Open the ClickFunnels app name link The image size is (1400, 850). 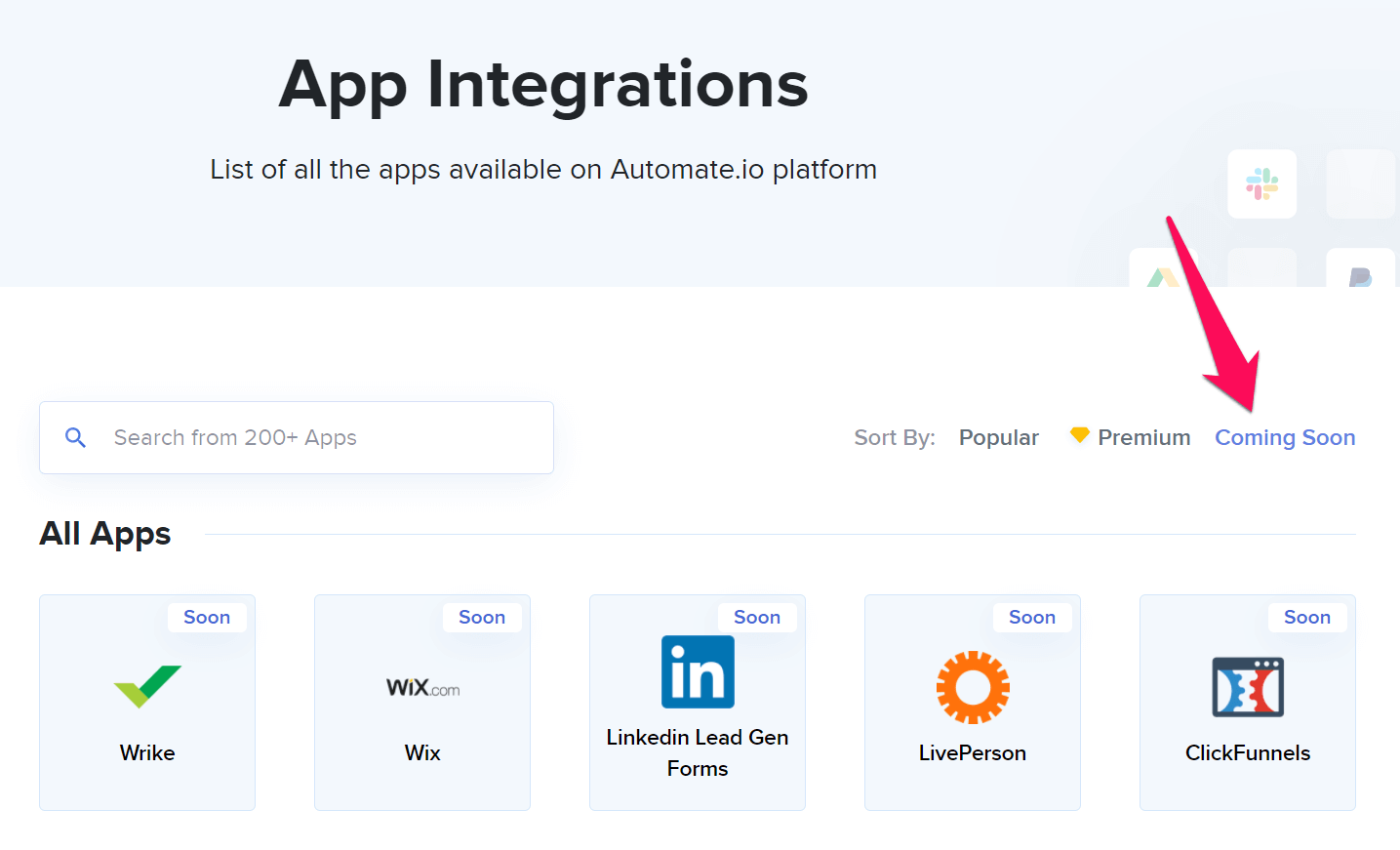(x=1248, y=752)
